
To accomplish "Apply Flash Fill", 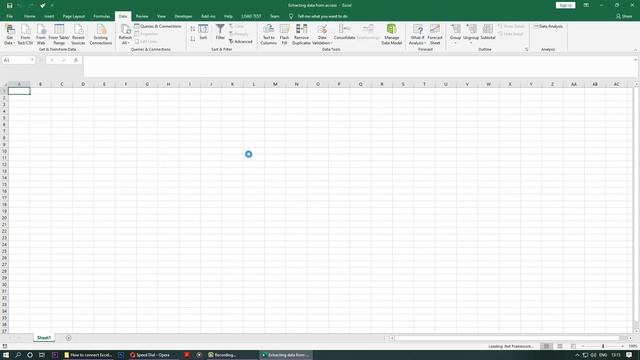I will pyautogui.click(x=284, y=34).
